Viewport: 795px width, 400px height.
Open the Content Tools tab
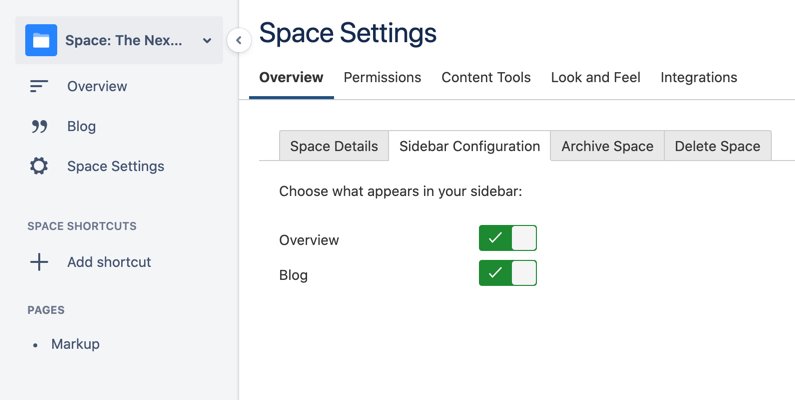(486, 77)
